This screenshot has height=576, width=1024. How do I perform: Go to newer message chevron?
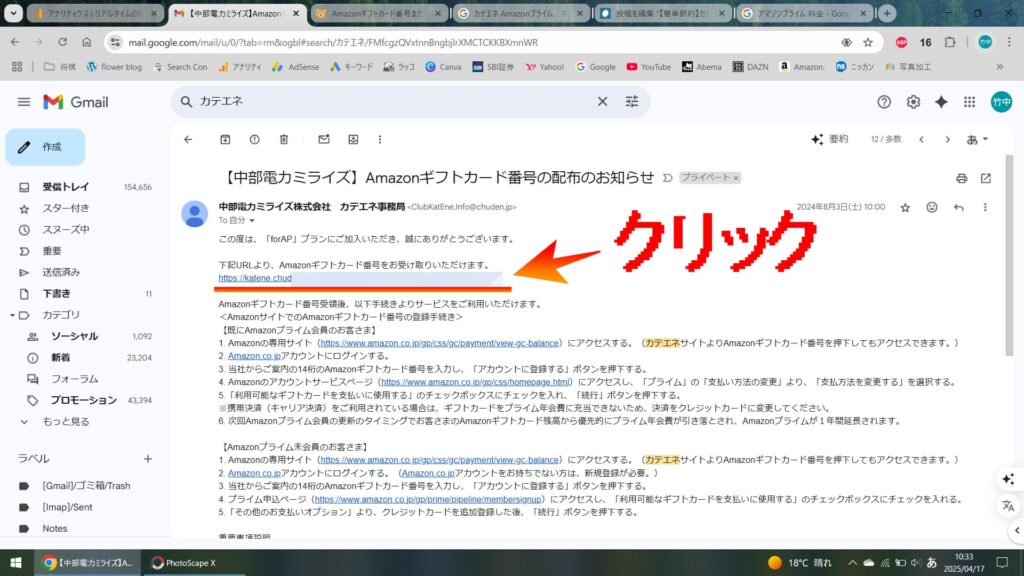coord(921,139)
